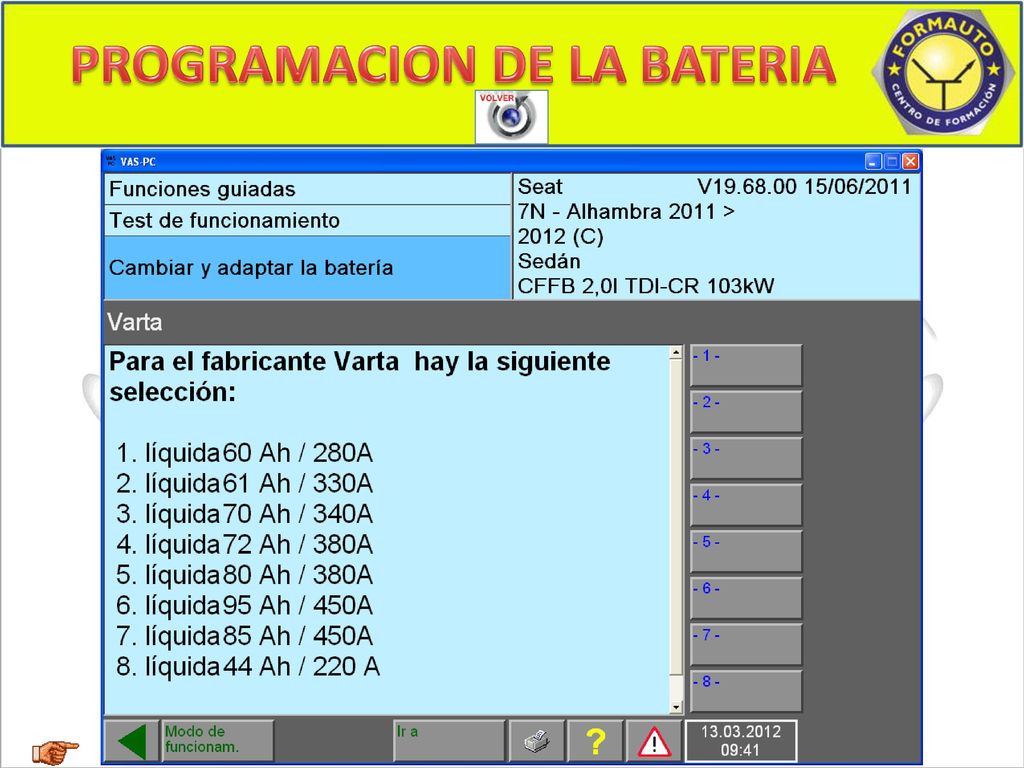Select battery option button - 2 -
This screenshot has width=1024, height=768.
click(x=746, y=412)
